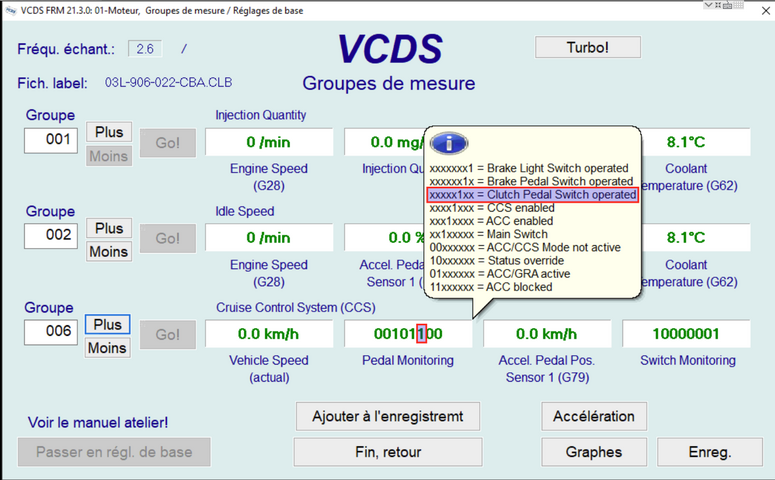775x480 pixels.
Task: Click the Pedal Monitoring label
Action: [x=408, y=360]
